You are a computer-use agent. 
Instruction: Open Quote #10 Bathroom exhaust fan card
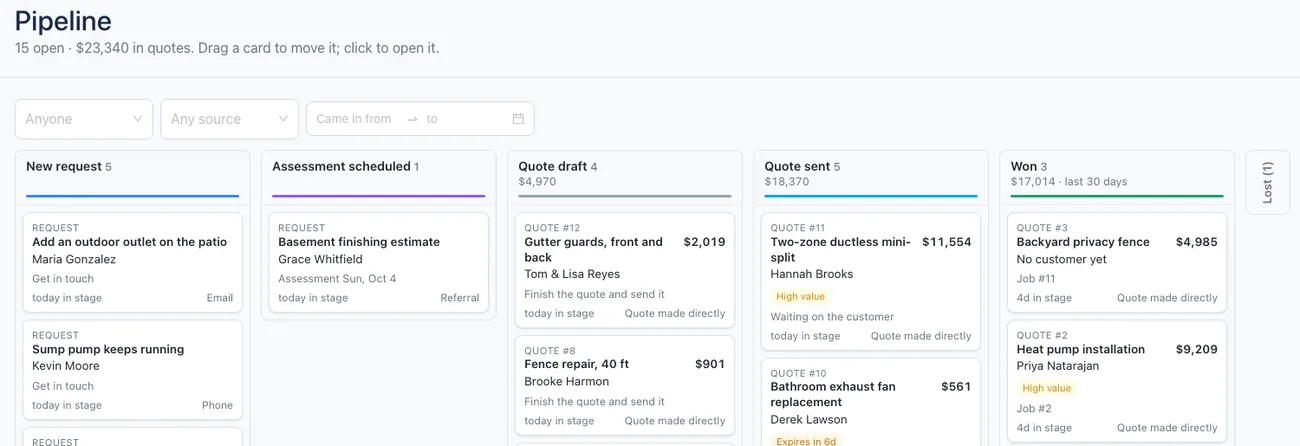coord(871,402)
